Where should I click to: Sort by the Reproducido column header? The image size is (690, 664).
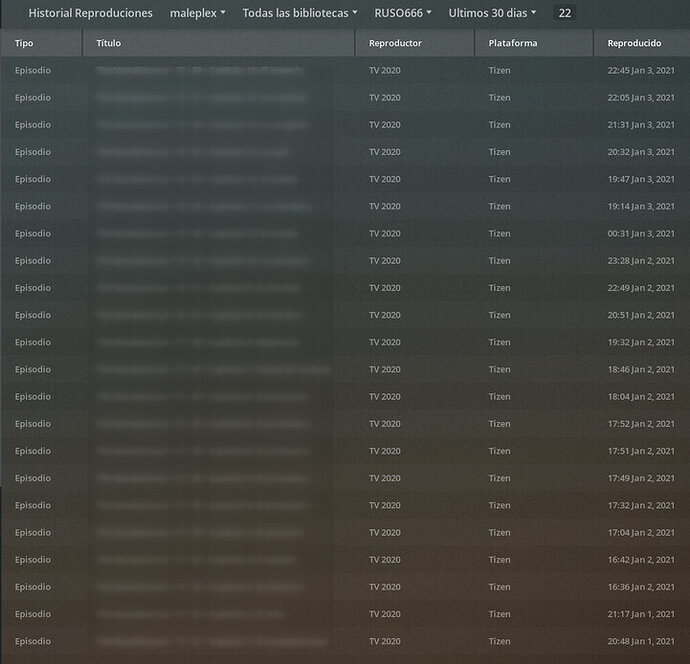click(642, 43)
